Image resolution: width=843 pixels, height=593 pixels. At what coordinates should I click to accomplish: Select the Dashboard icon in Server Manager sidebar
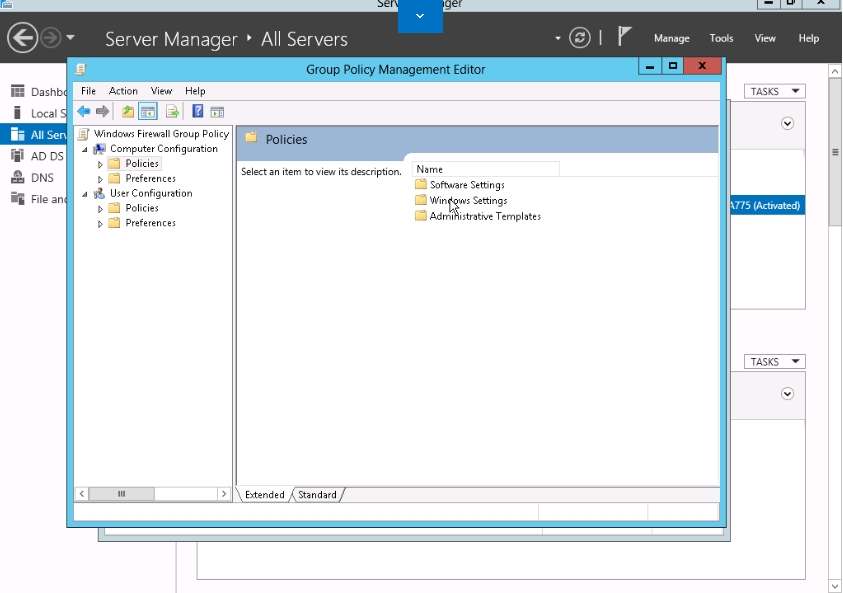18,91
